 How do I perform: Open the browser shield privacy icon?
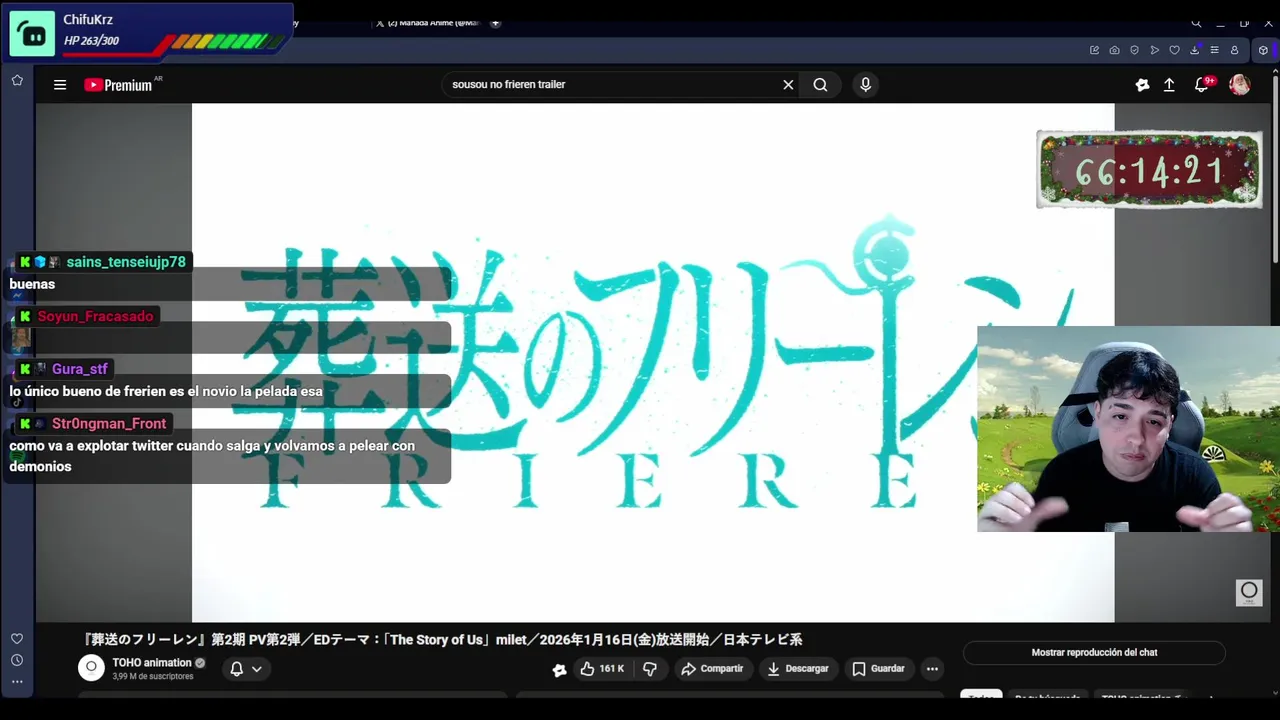[x=1134, y=50]
